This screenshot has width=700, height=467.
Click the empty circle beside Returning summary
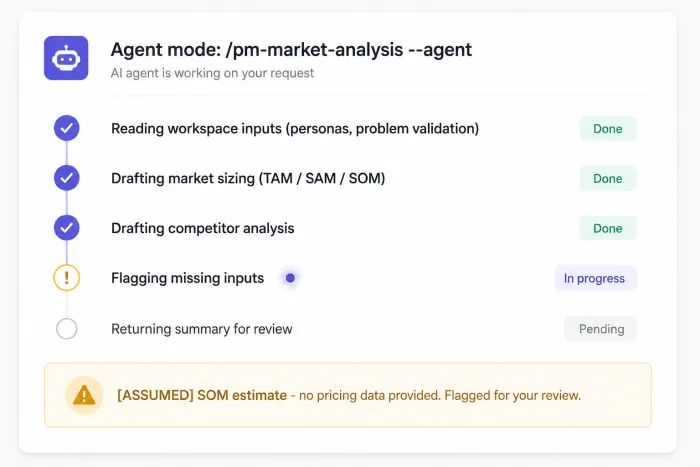67,329
